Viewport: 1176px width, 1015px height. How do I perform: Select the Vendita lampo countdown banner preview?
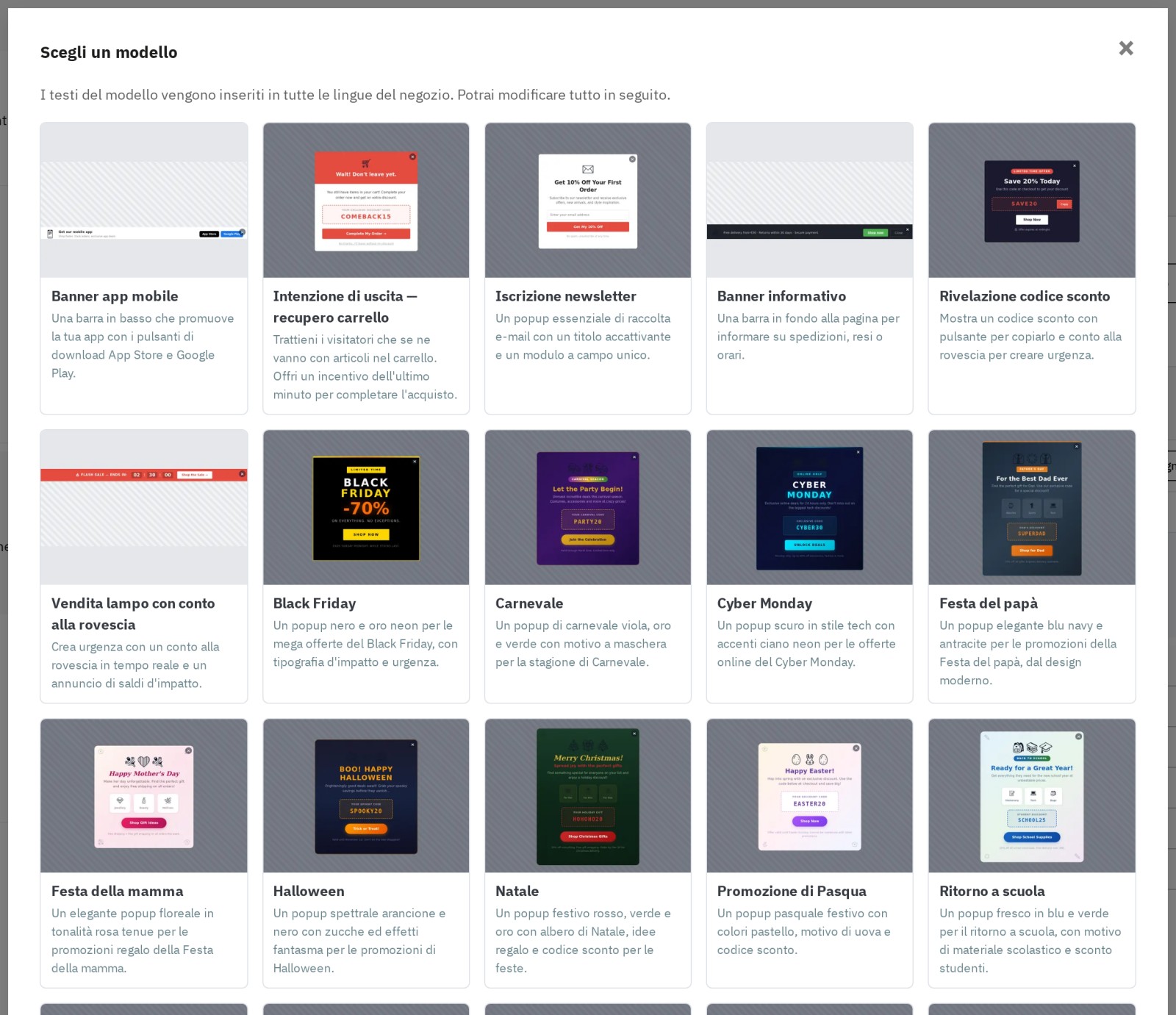click(x=144, y=507)
